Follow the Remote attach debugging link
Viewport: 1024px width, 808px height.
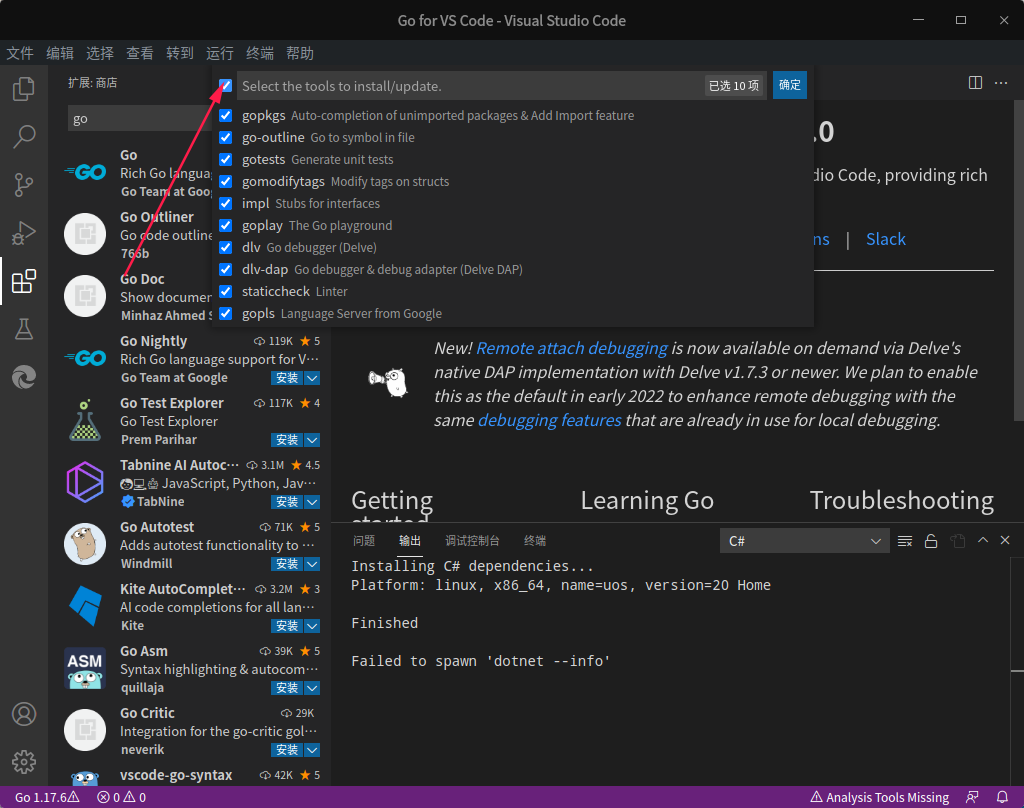click(571, 348)
